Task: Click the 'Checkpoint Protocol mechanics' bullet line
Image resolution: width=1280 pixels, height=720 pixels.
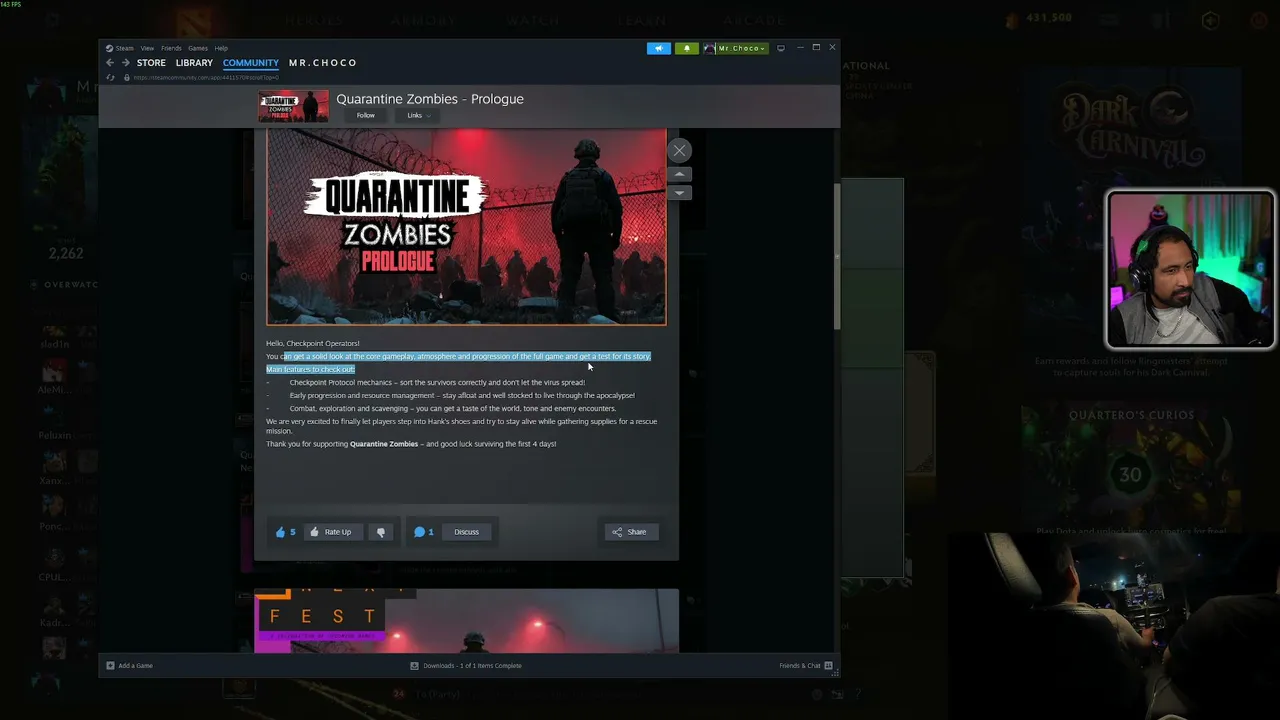Action: pos(437,383)
